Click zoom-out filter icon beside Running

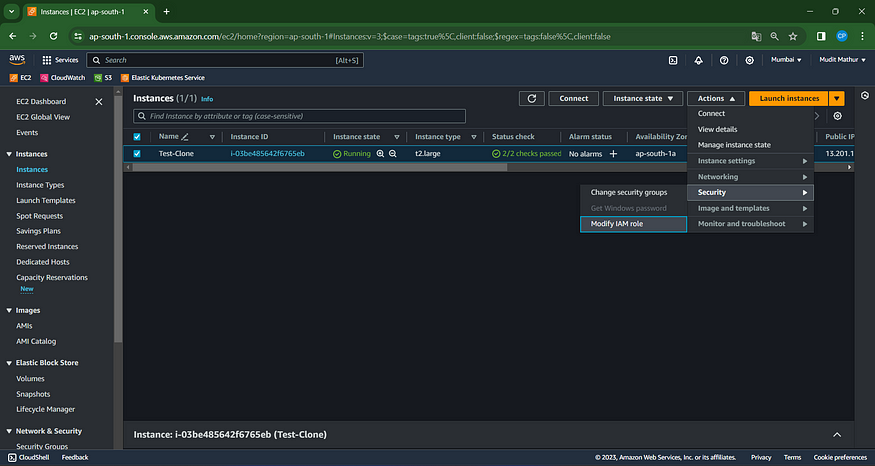(x=393, y=153)
